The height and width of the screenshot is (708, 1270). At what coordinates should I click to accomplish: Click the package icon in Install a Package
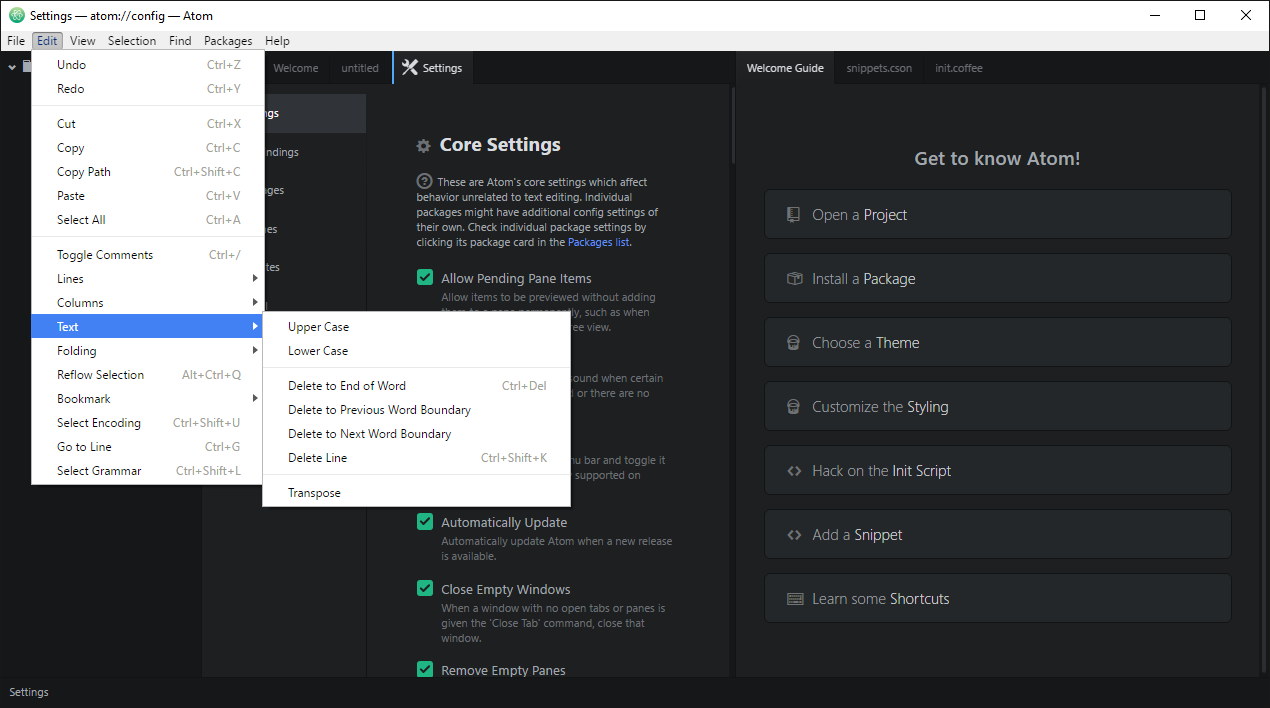tap(793, 278)
